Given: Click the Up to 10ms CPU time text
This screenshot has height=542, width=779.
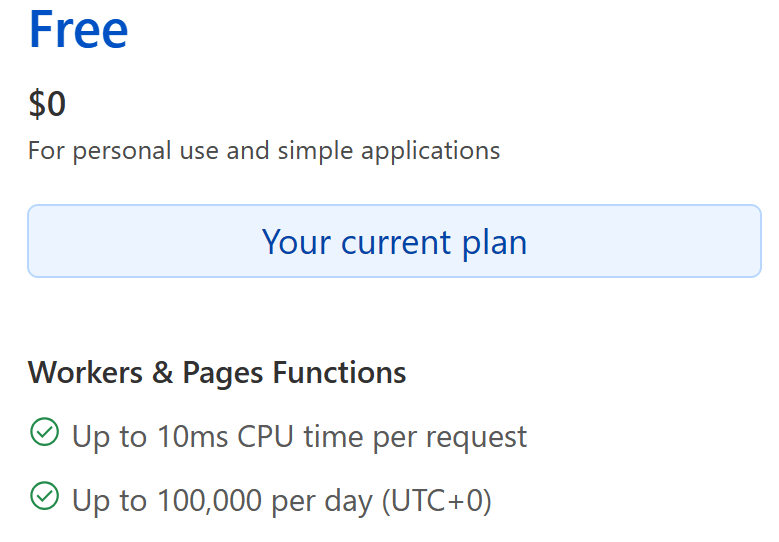Looking at the screenshot, I should 299,437.
